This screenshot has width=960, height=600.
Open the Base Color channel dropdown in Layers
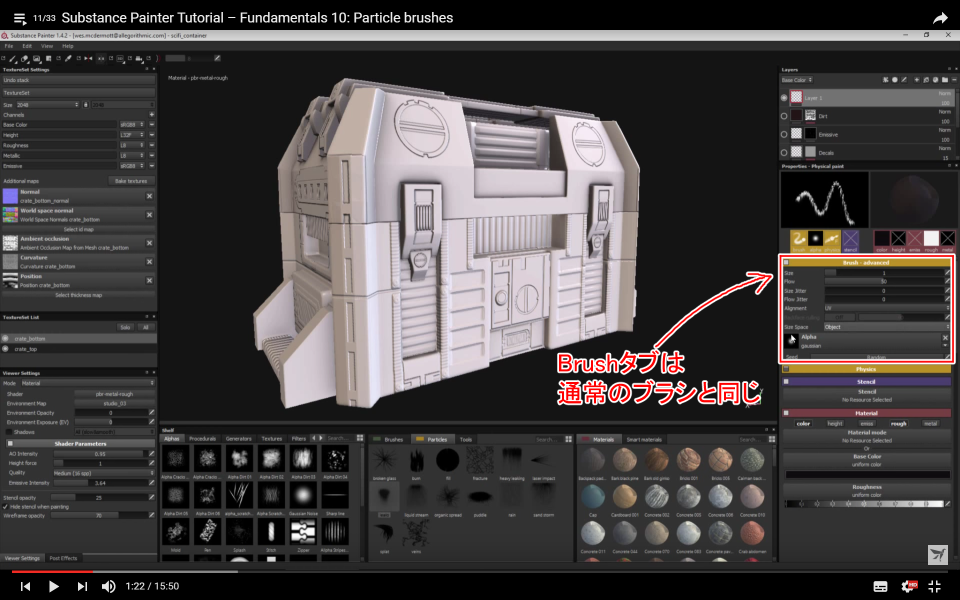pyautogui.click(x=797, y=80)
